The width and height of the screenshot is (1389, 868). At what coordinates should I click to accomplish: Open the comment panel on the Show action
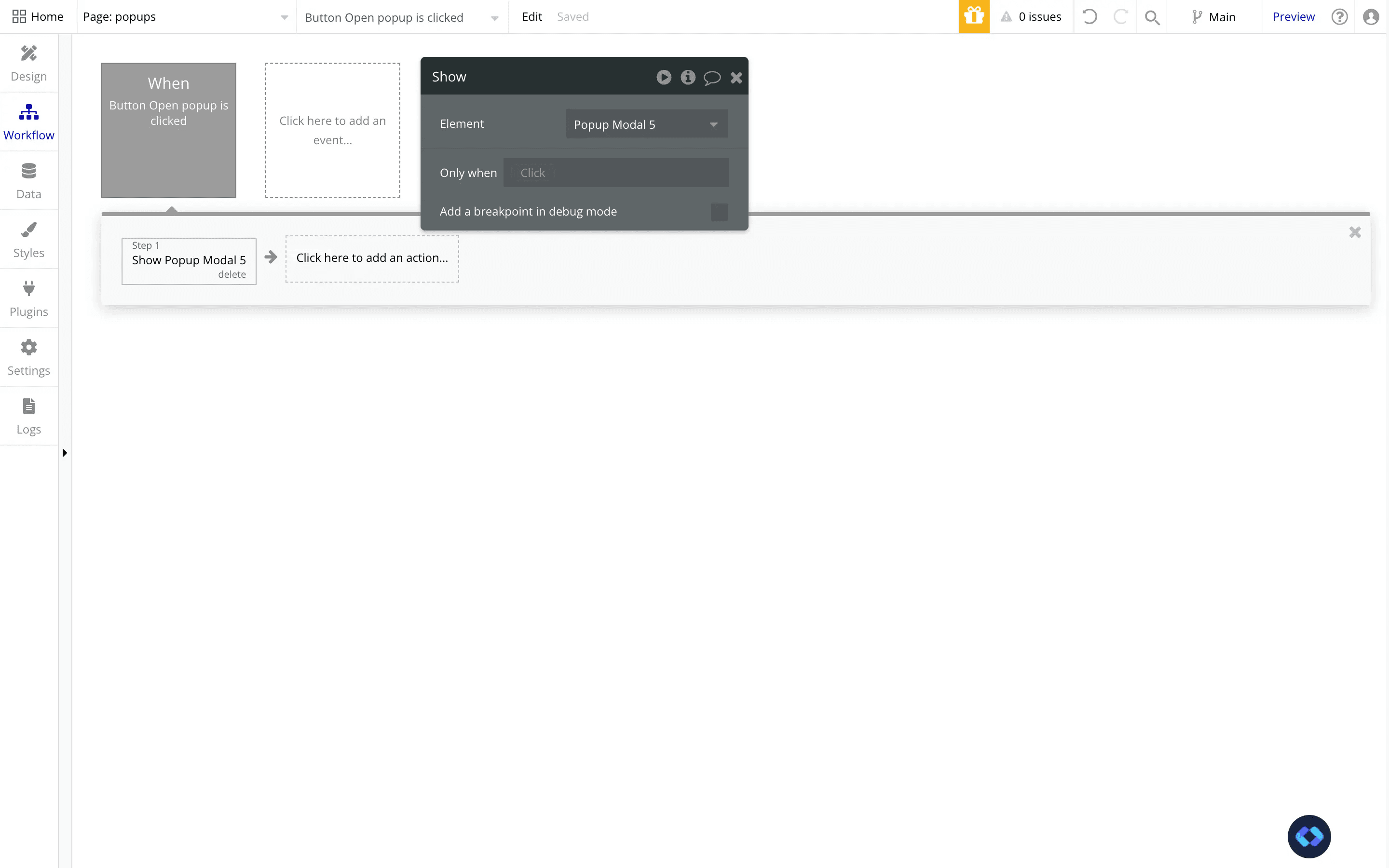[x=712, y=77]
